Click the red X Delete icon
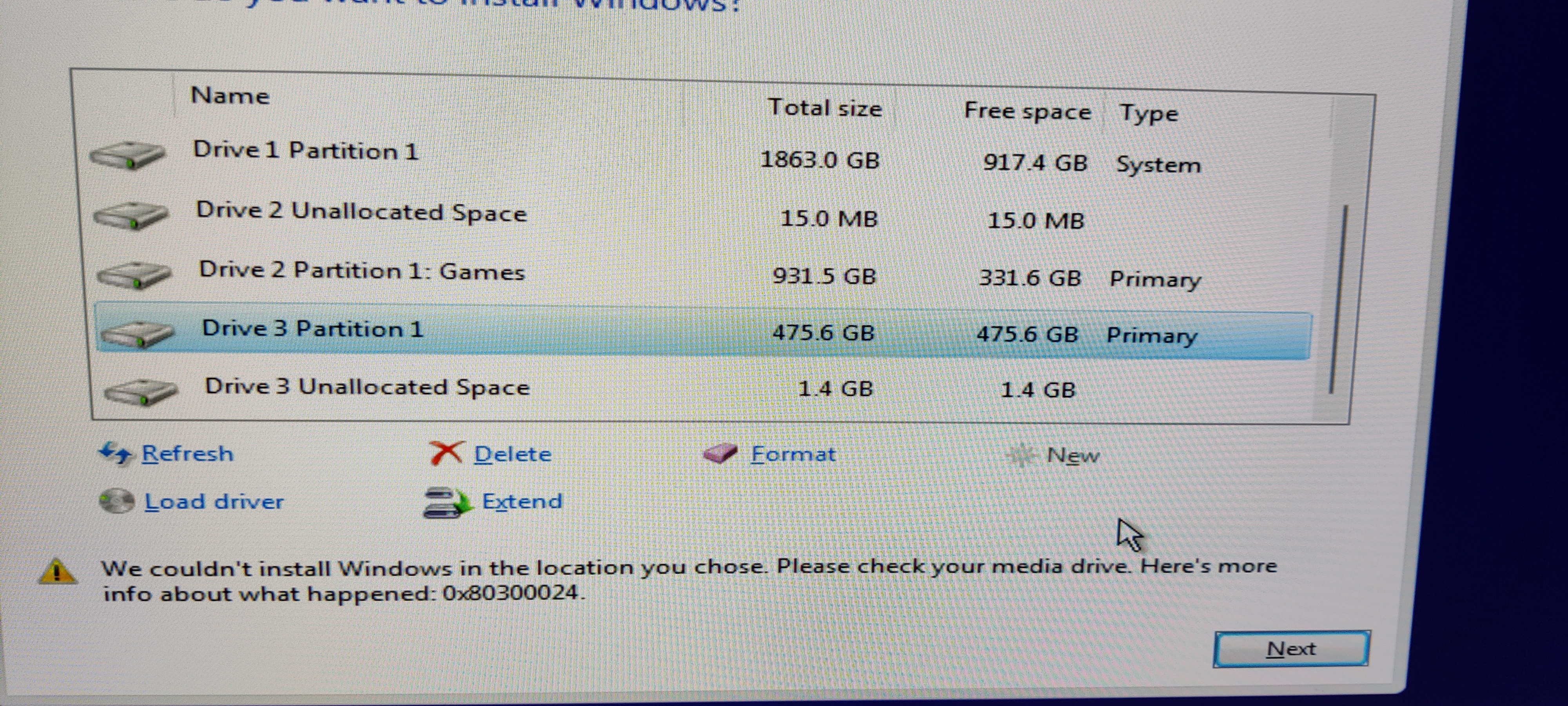 446,453
